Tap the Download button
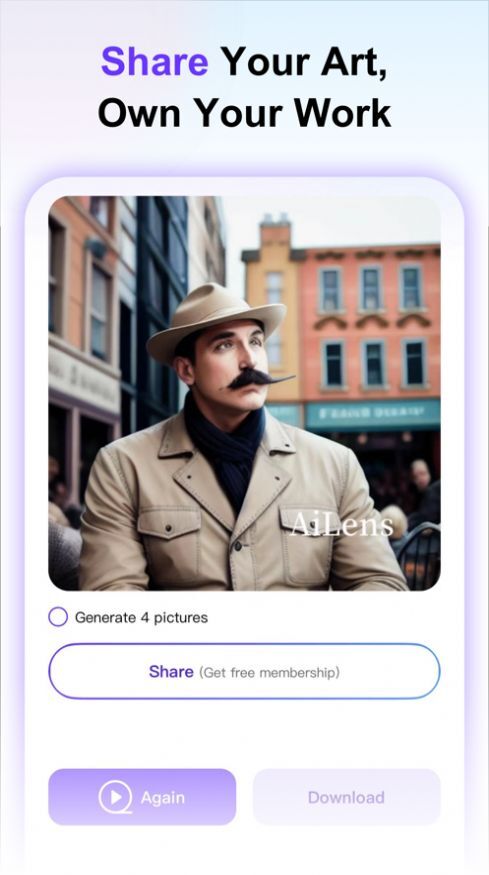The width and height of the screenshot is (489, 875). [347, 797]
